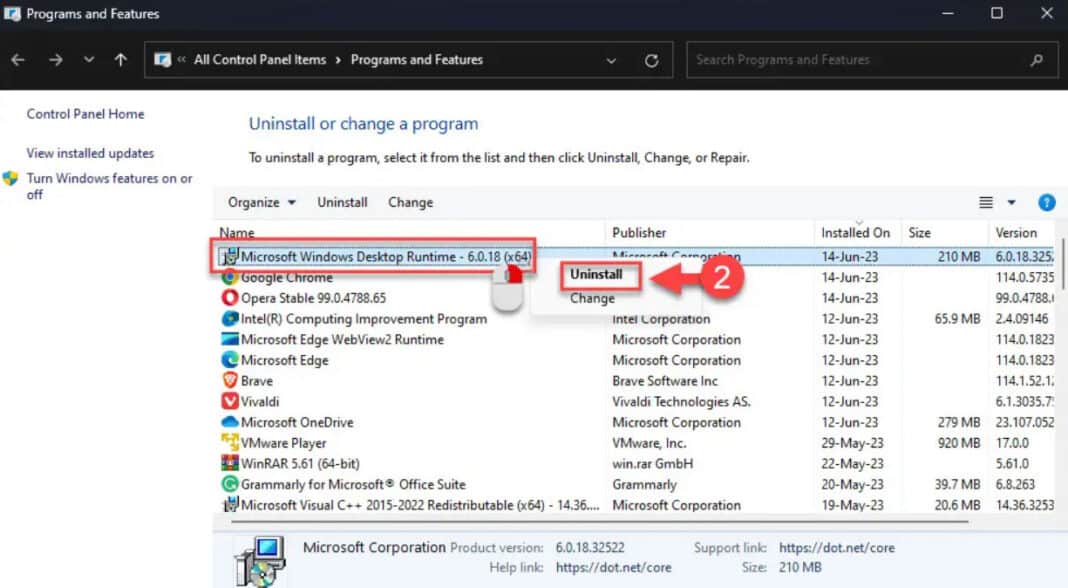Select the Microsoft OneDrive entry icon
The height and width of the screenshot is (588, 1068).
(228, 422)
